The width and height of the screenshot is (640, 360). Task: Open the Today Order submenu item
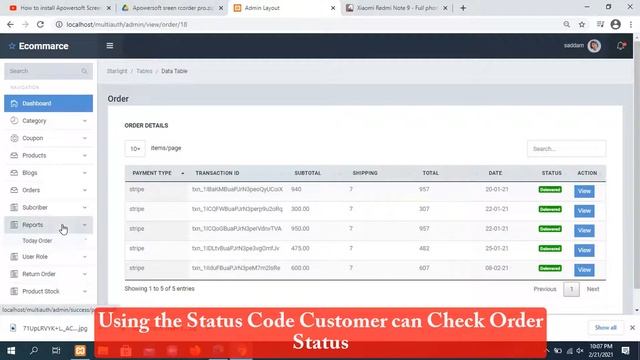click(x=37, y=241)
